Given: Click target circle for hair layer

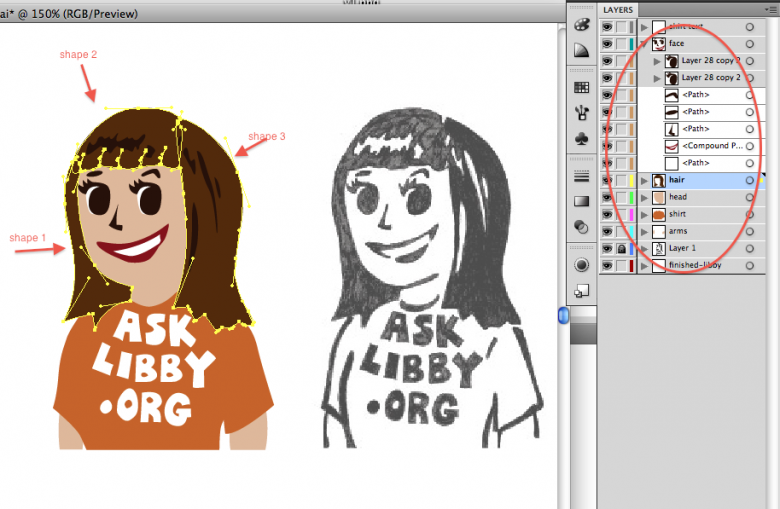Looking at the screenshot, I should pyautogui.click(x=750, y=181).
